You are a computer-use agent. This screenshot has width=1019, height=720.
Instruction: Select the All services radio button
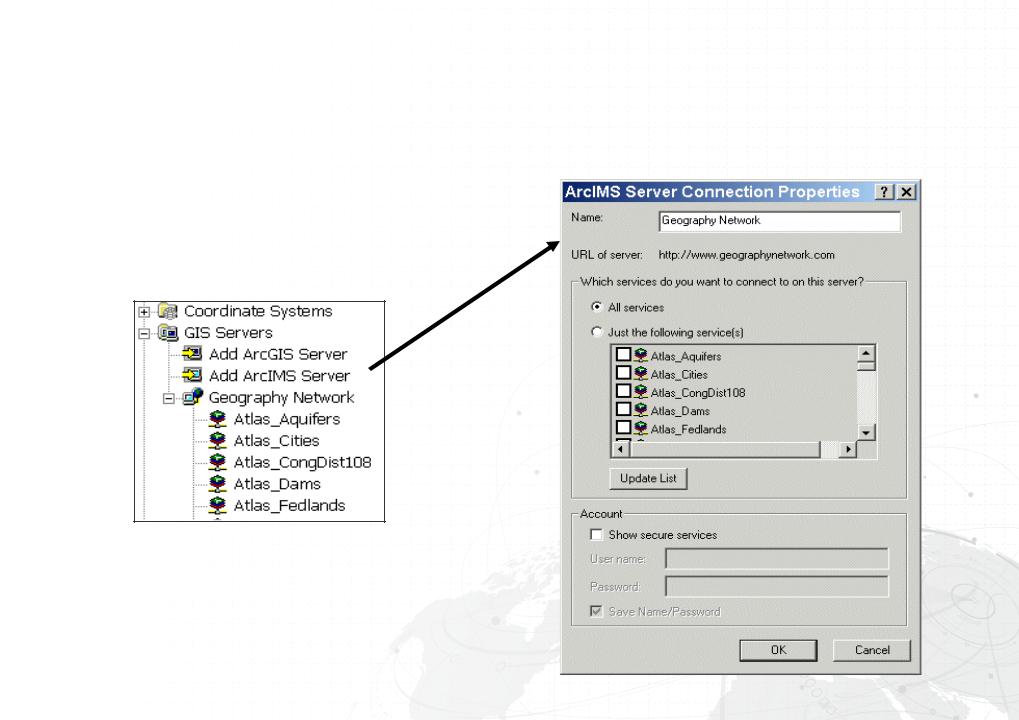pyautogui.click(x=597, y=307)
